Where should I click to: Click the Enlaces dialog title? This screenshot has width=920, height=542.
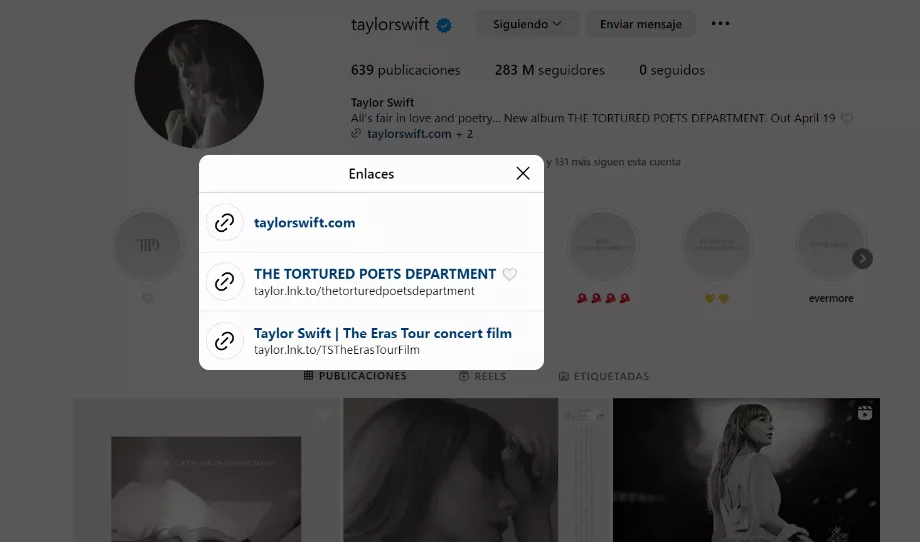[371, 174]
